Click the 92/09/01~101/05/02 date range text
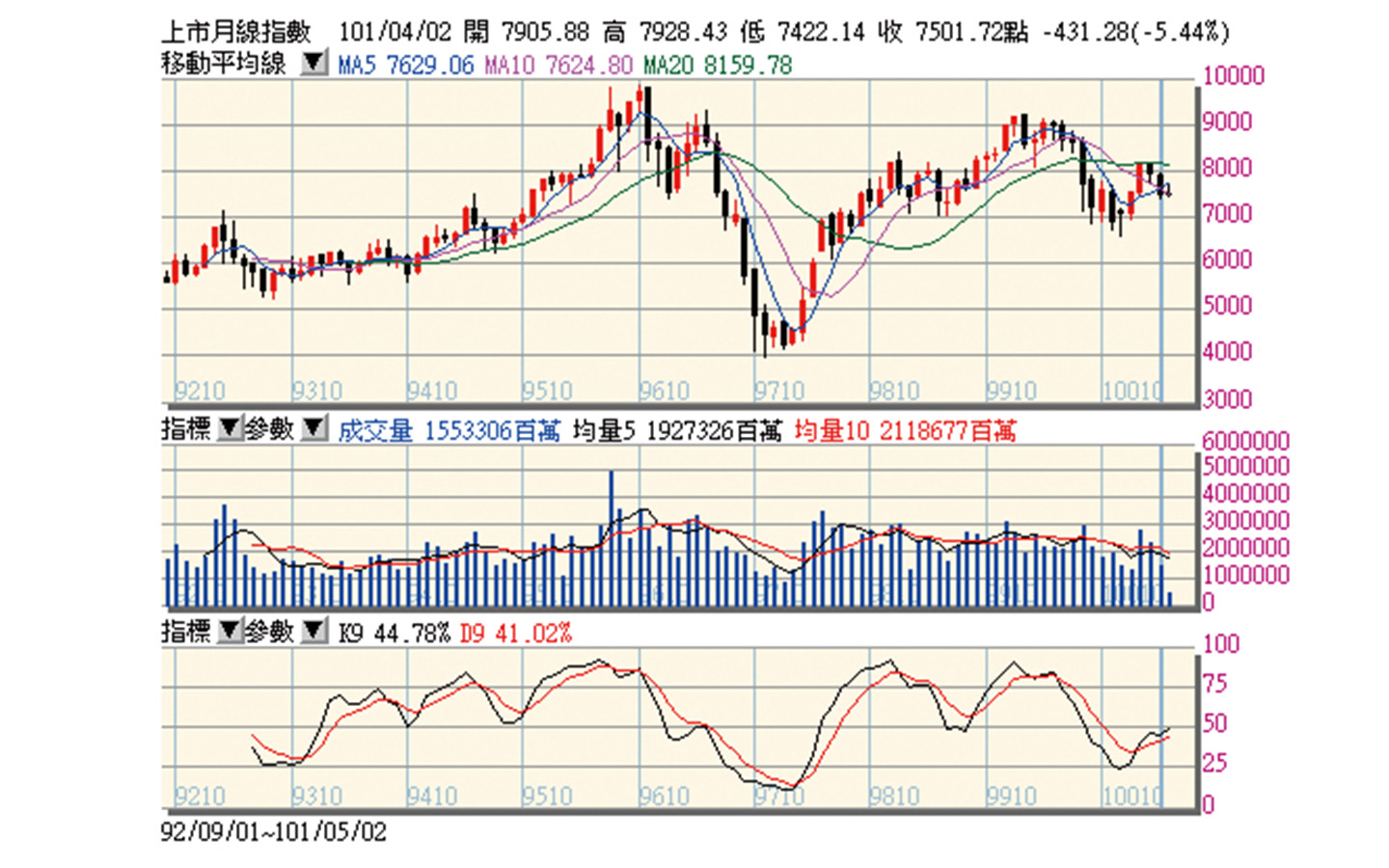 [273, 831]
